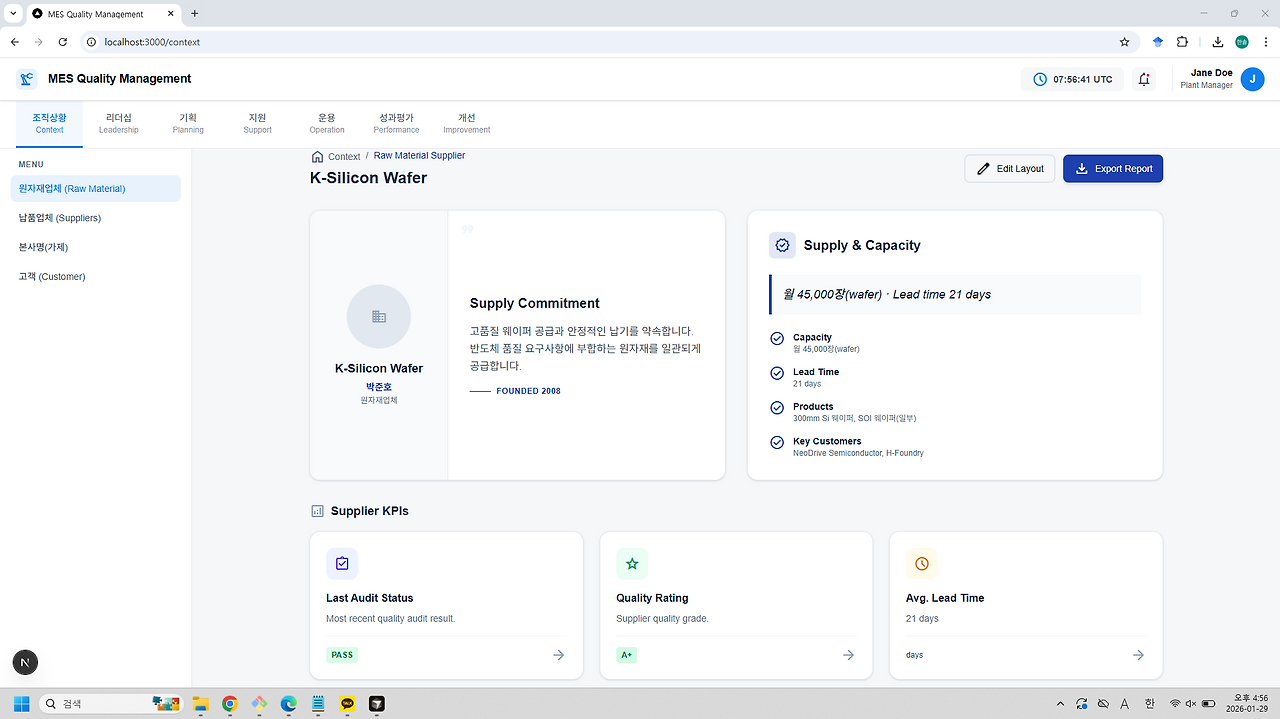
Task: Open KakaoTalk from the taskbar
Action: pyautogui.click(x=347, y=704)
